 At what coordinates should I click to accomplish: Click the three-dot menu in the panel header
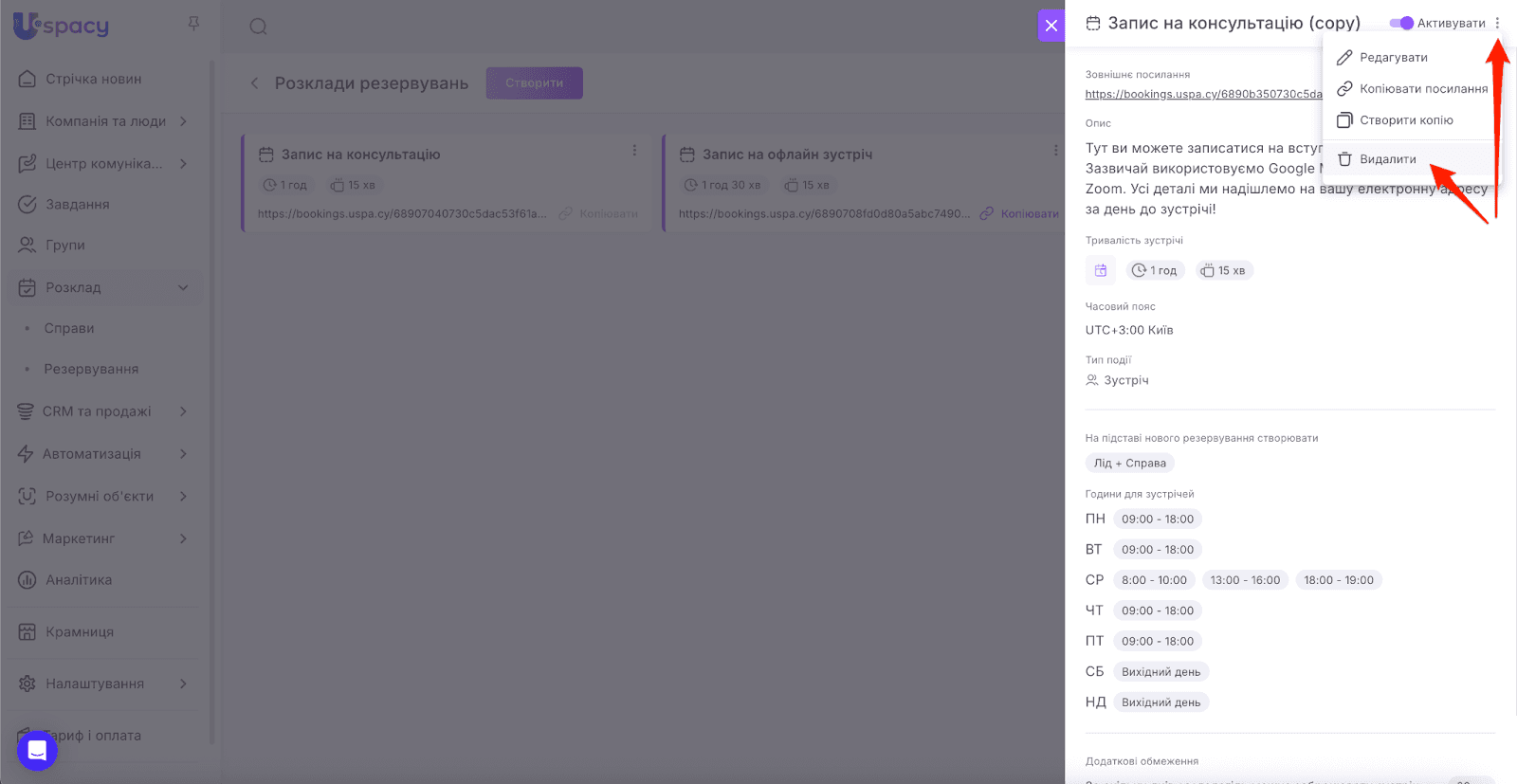1497,24
